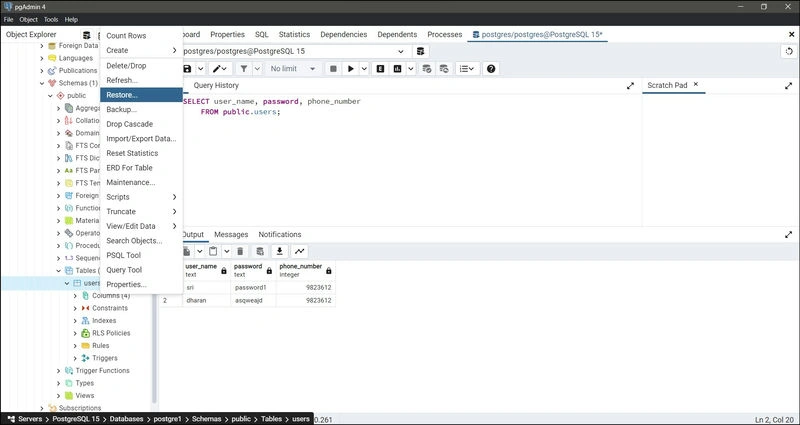The height and width of the screenshot is (425, 800).
Task: Choose Properties... from the context menu
Action: coord(141,285)
